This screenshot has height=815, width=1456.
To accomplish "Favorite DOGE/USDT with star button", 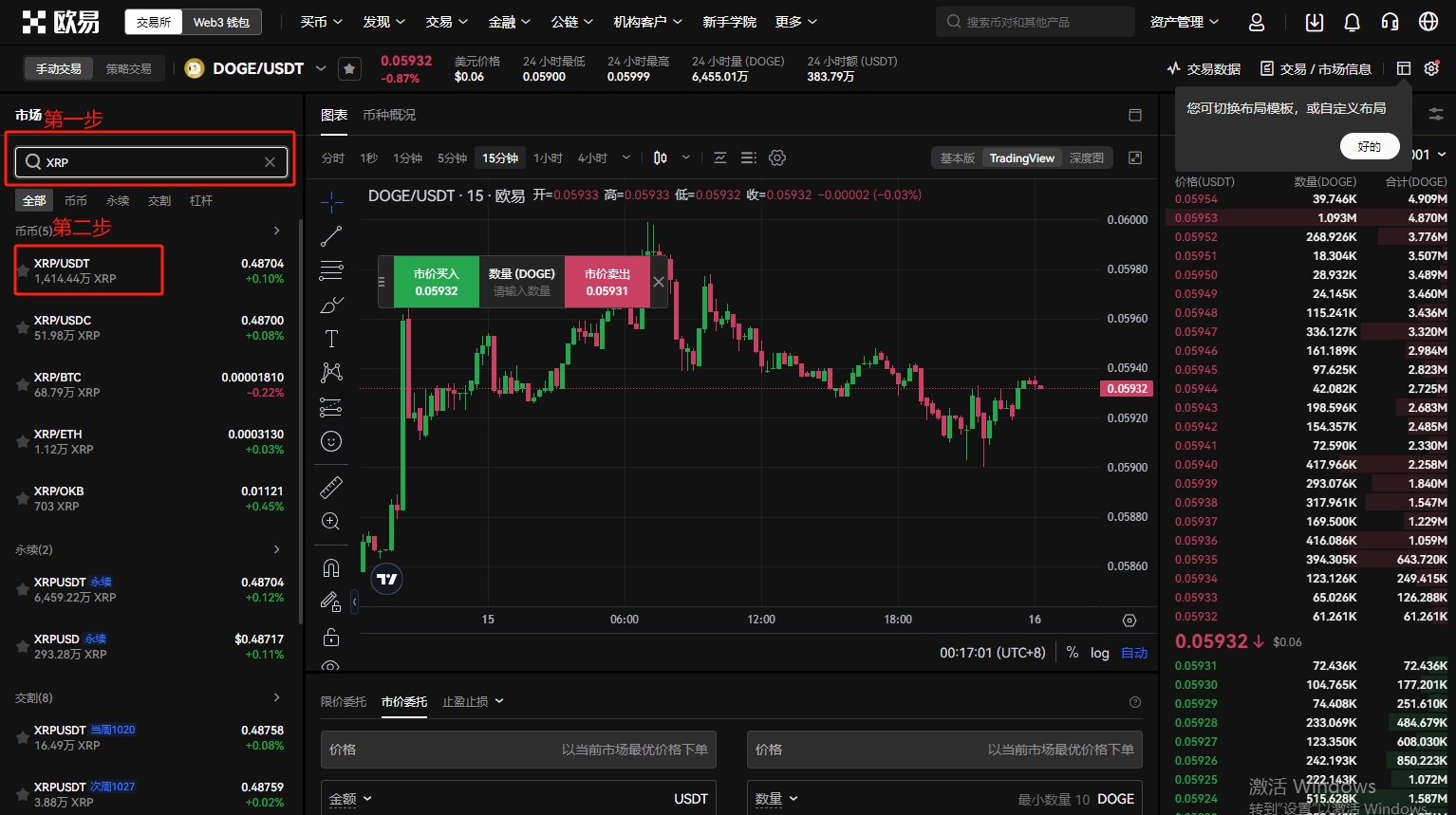I will click(349, 68).
